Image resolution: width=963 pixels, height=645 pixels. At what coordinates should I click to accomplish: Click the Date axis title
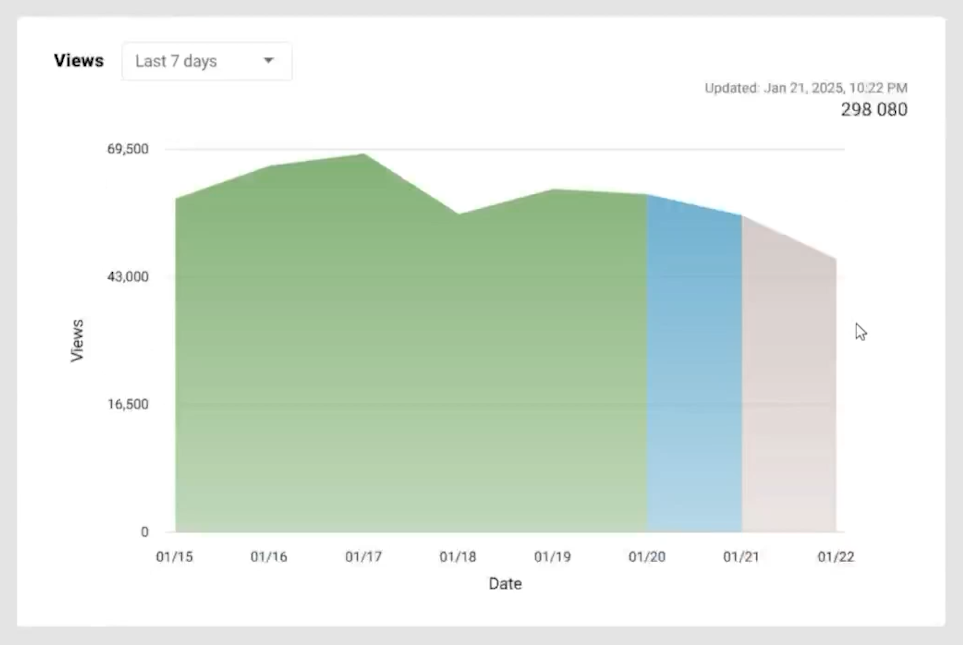(x=505, y=584)
